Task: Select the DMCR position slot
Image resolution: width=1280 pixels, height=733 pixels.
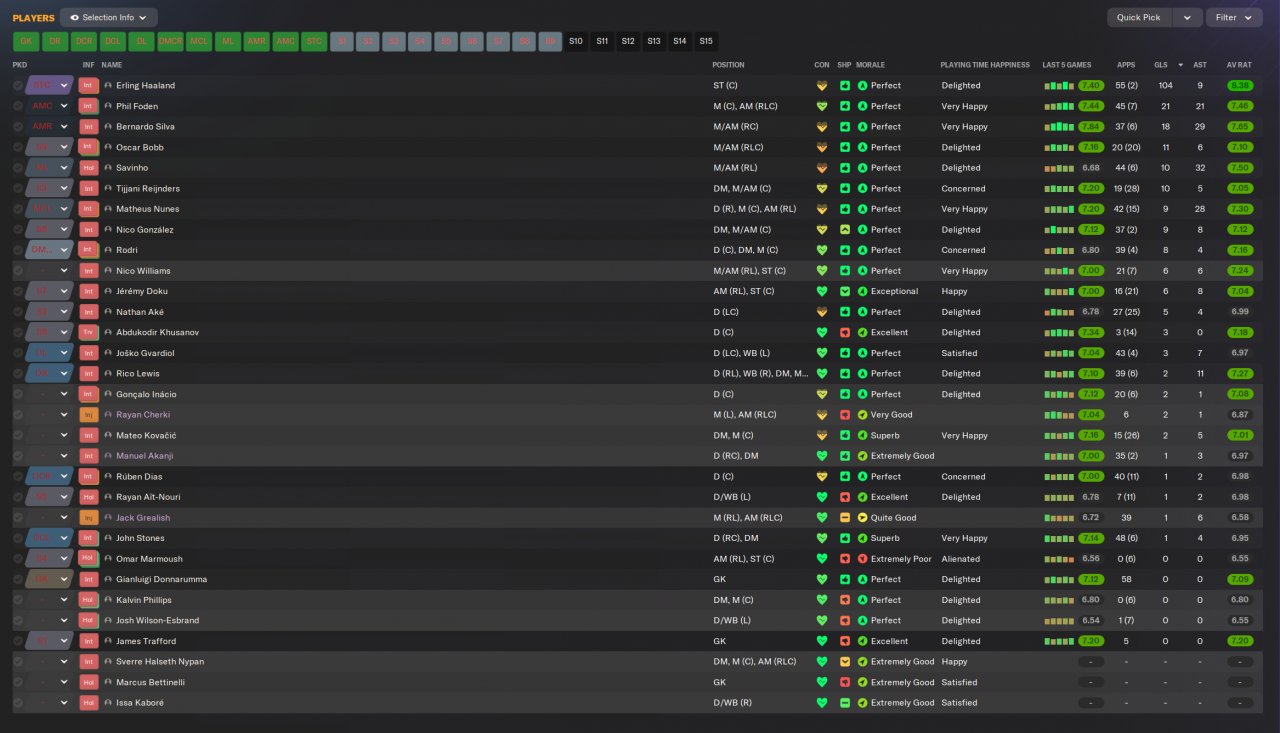Action: click(x=170, y=41)
